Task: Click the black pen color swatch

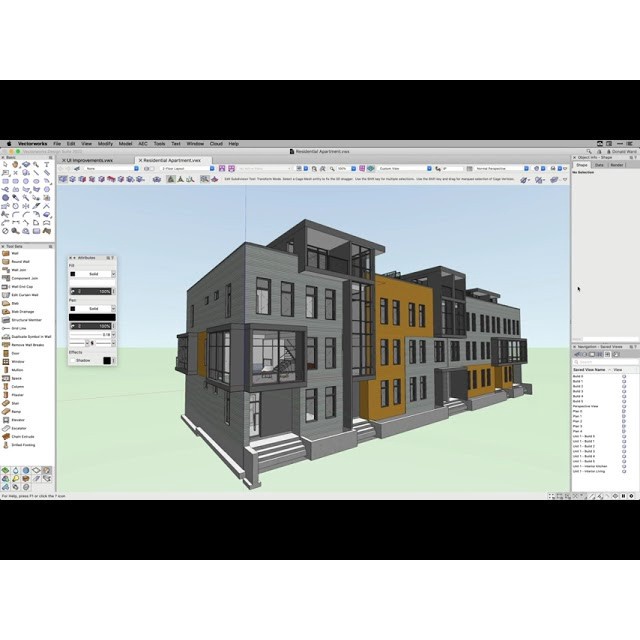Action: click(x=73, y=308)
